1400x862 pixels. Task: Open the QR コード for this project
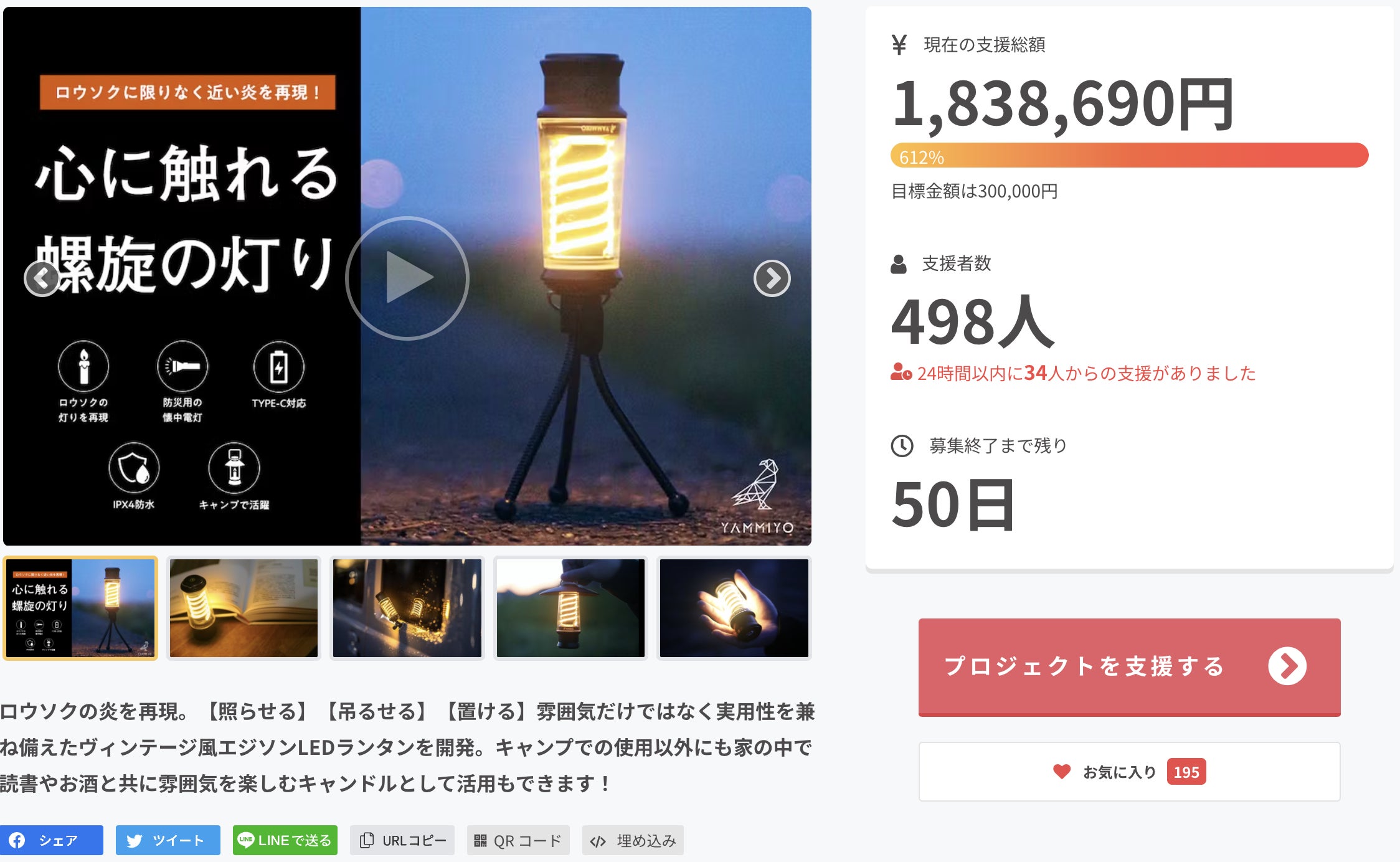coord(518,840)
